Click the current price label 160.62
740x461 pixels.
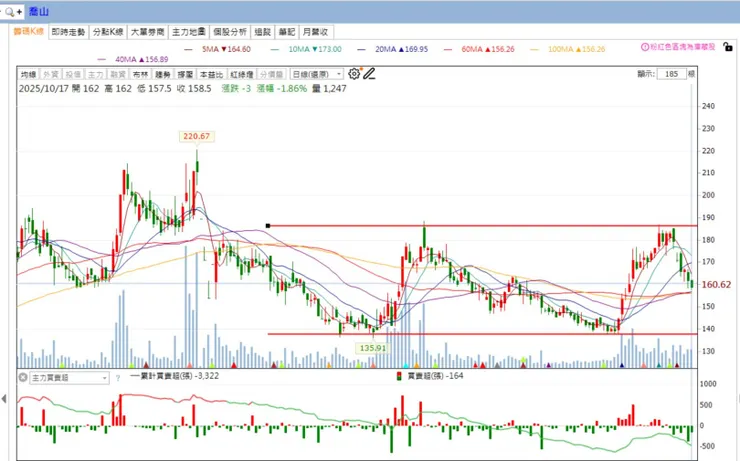(716, 285)
